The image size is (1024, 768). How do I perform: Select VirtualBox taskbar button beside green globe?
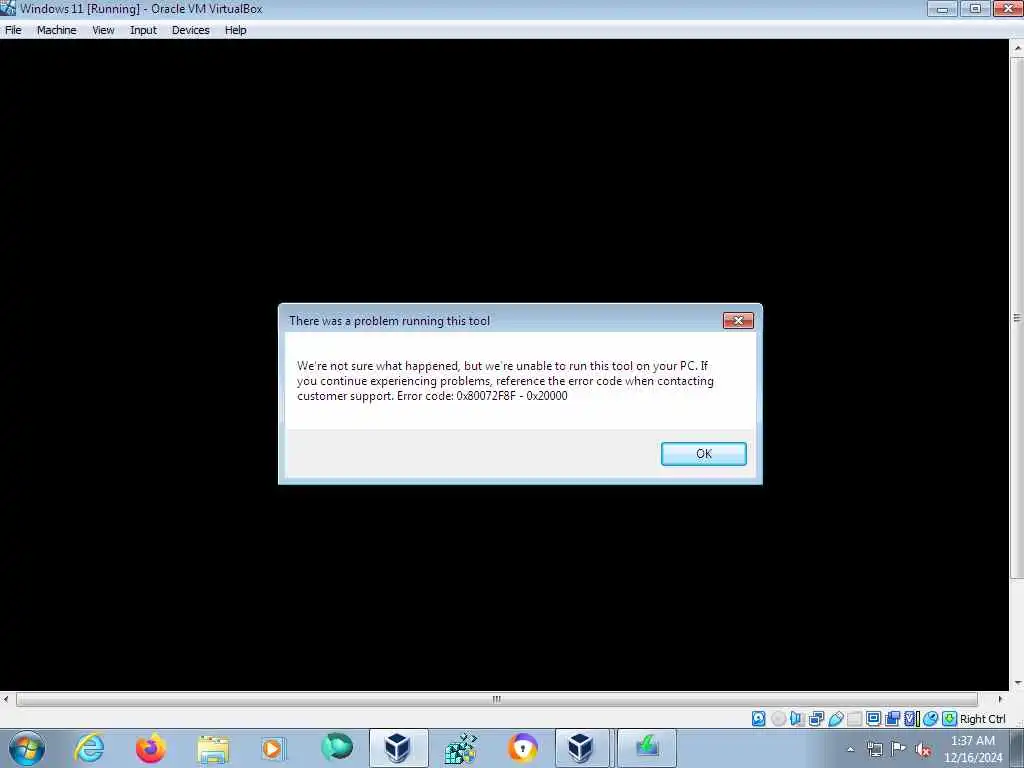[398, 748]
